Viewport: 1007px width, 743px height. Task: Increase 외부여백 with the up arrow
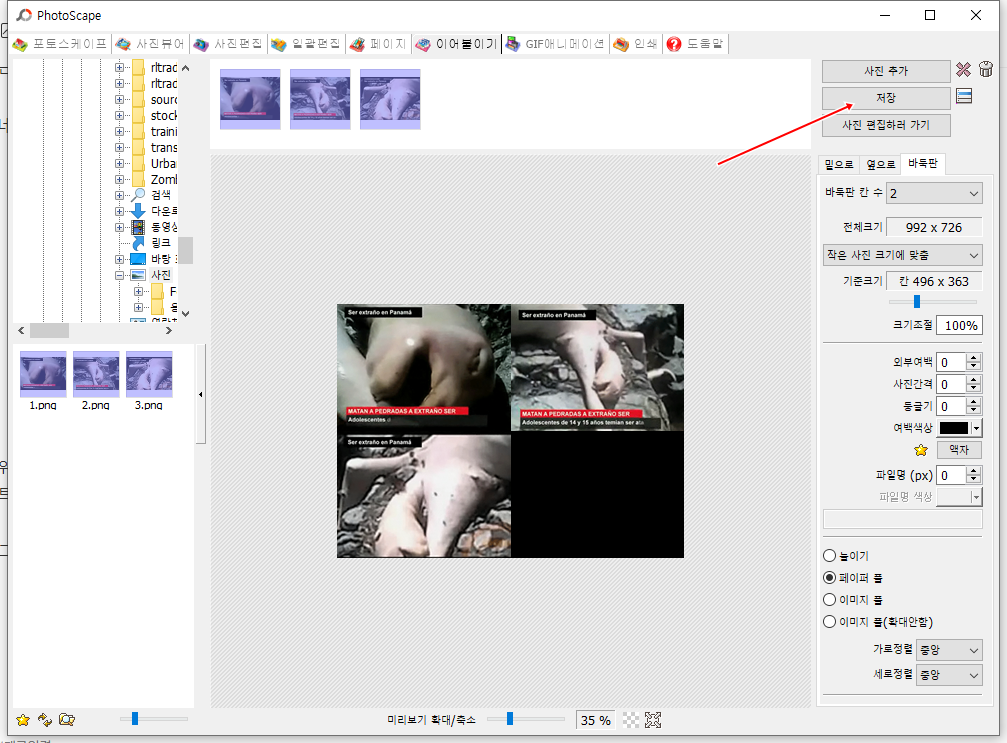pos(974,358)
